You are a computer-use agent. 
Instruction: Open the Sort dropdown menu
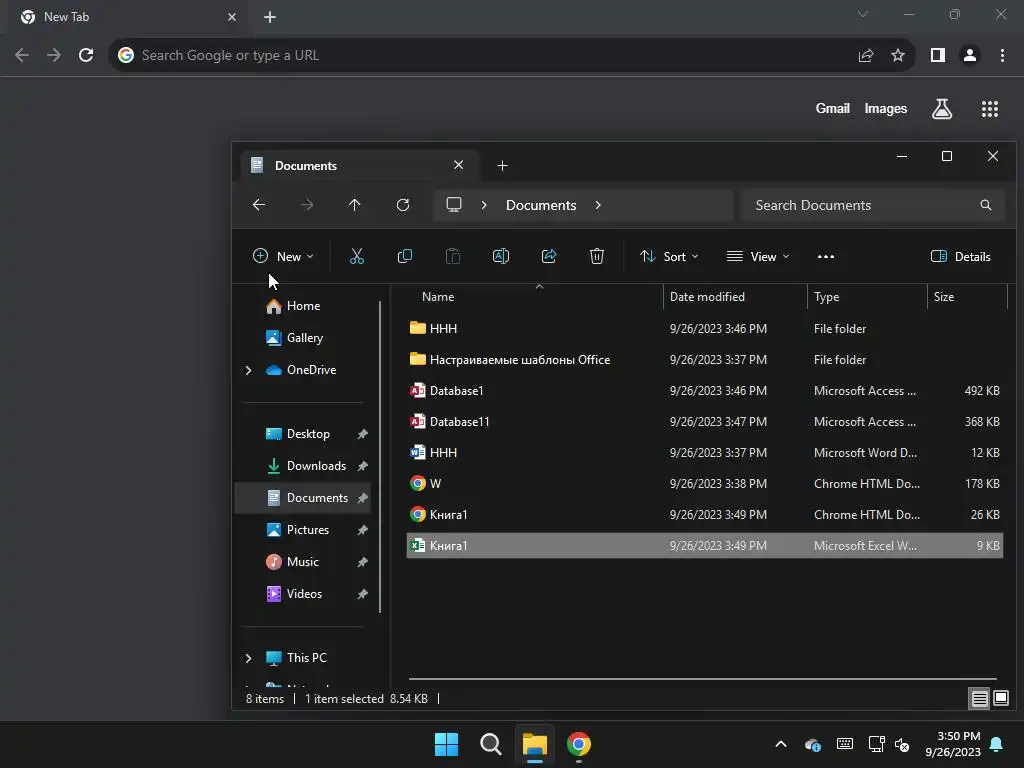pyautogui.click(x=669, y=257)
